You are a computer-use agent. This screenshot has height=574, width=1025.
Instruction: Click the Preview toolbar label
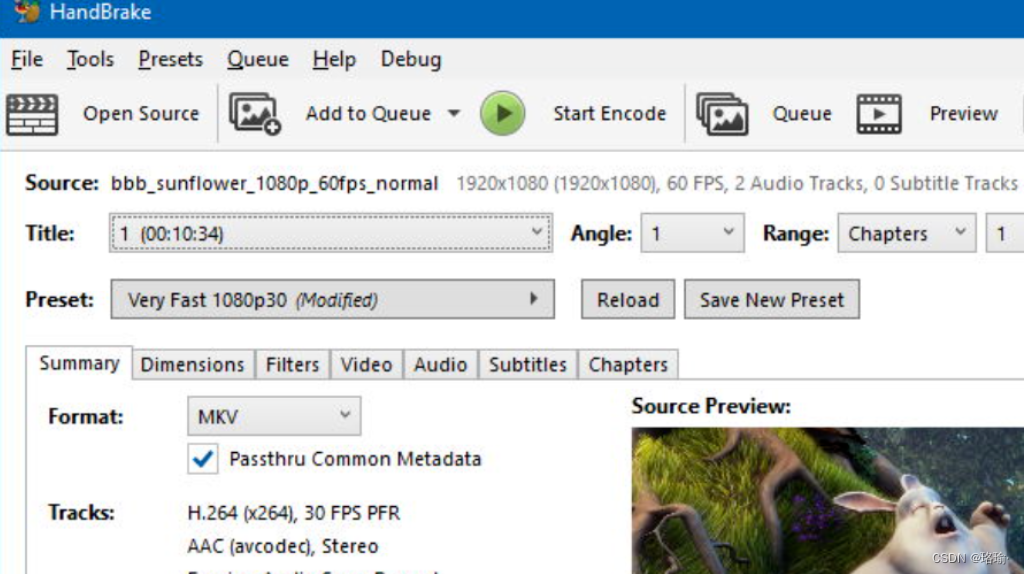tap(964, 114)
